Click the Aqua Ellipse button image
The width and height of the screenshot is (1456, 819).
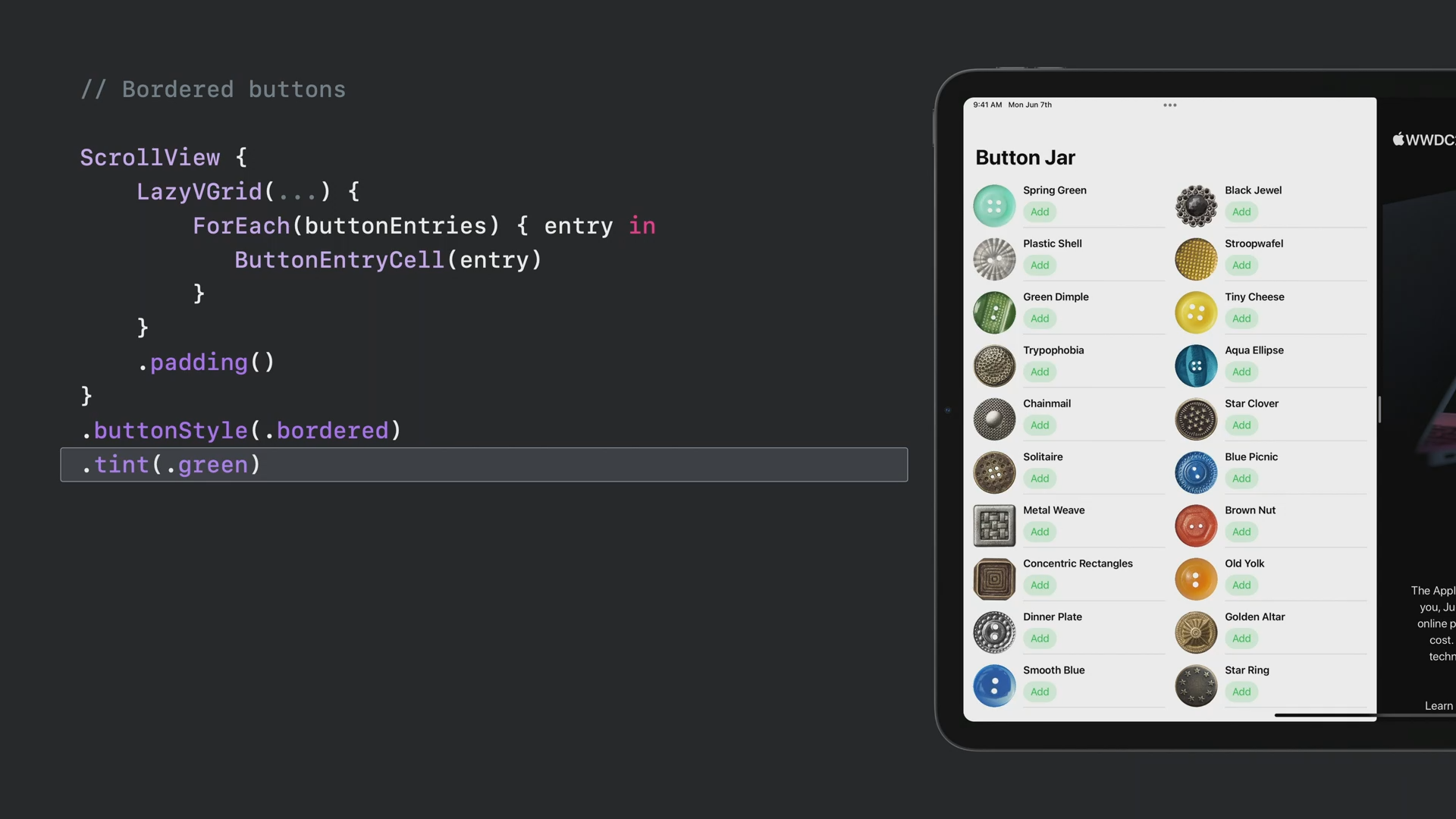pyautogui.click(x=1196, y=366)
